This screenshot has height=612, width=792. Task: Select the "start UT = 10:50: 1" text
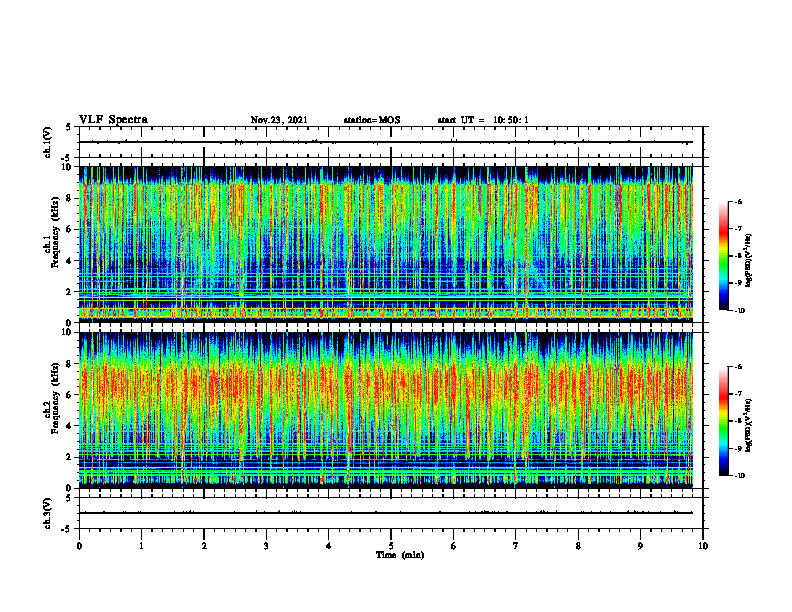[483, 120]
